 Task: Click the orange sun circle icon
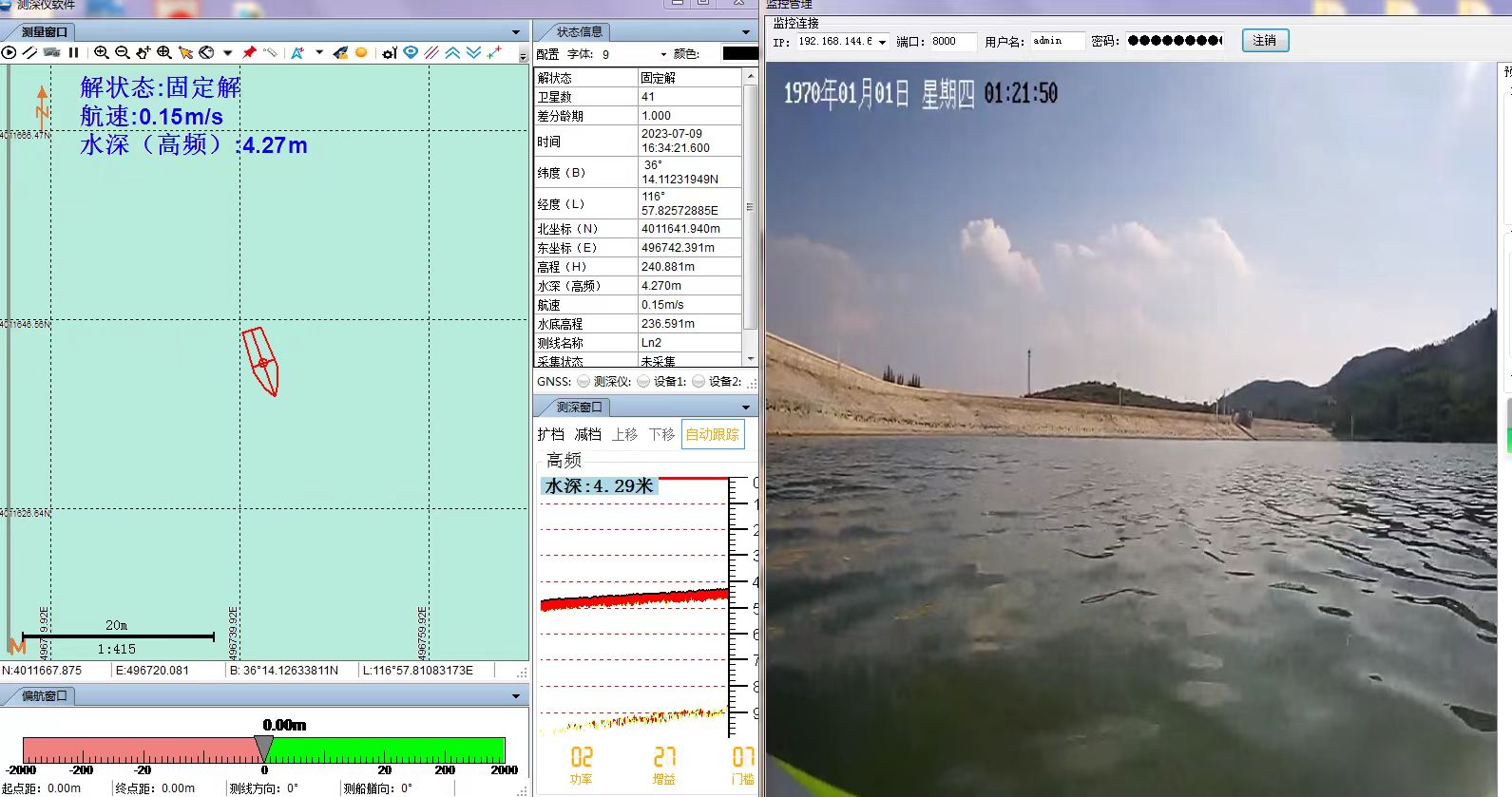(361, 53)
